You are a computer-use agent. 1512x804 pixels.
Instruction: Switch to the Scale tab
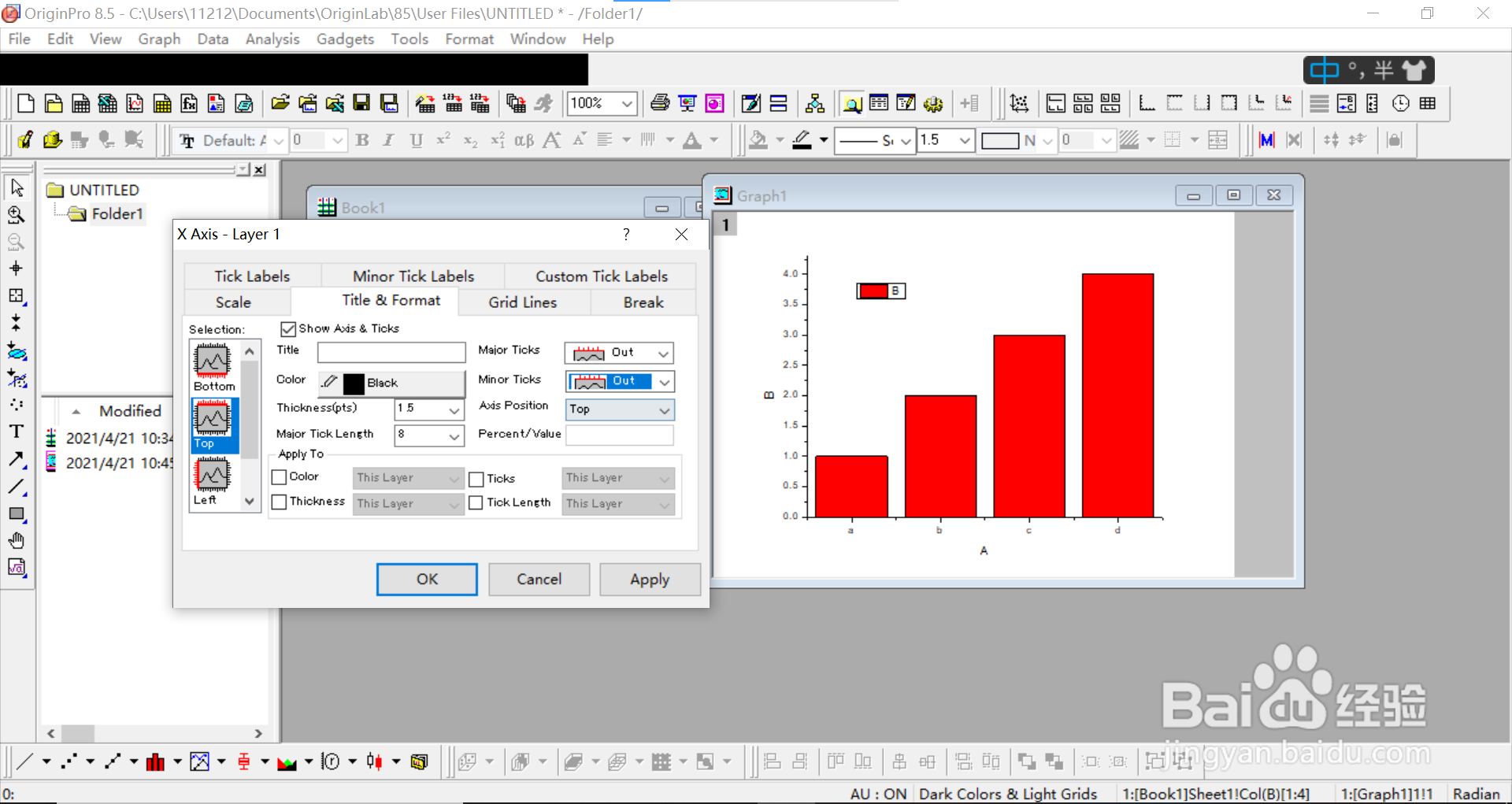pos(233,302)
